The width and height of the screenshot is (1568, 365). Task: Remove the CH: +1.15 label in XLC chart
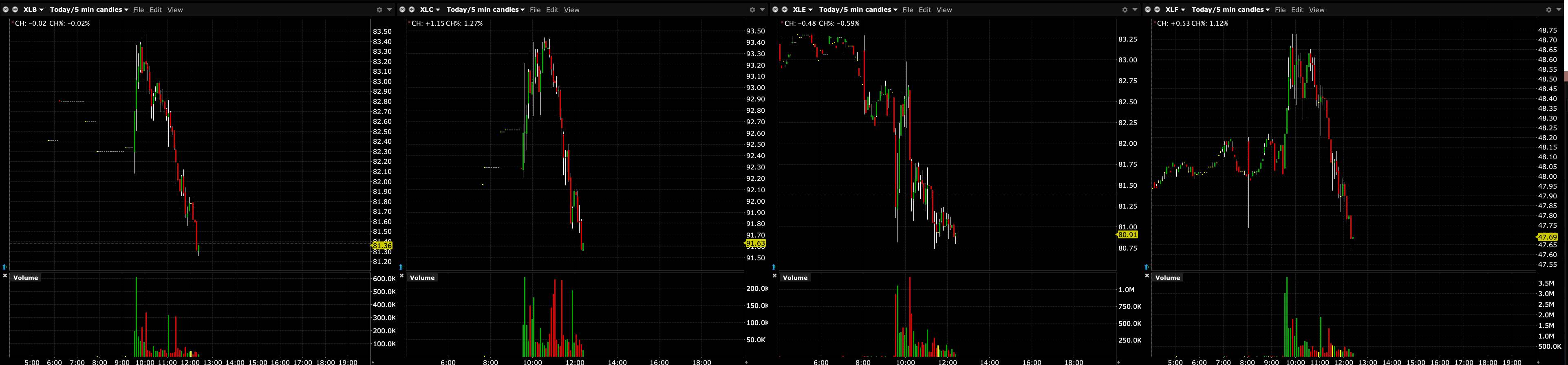(409, 22)
